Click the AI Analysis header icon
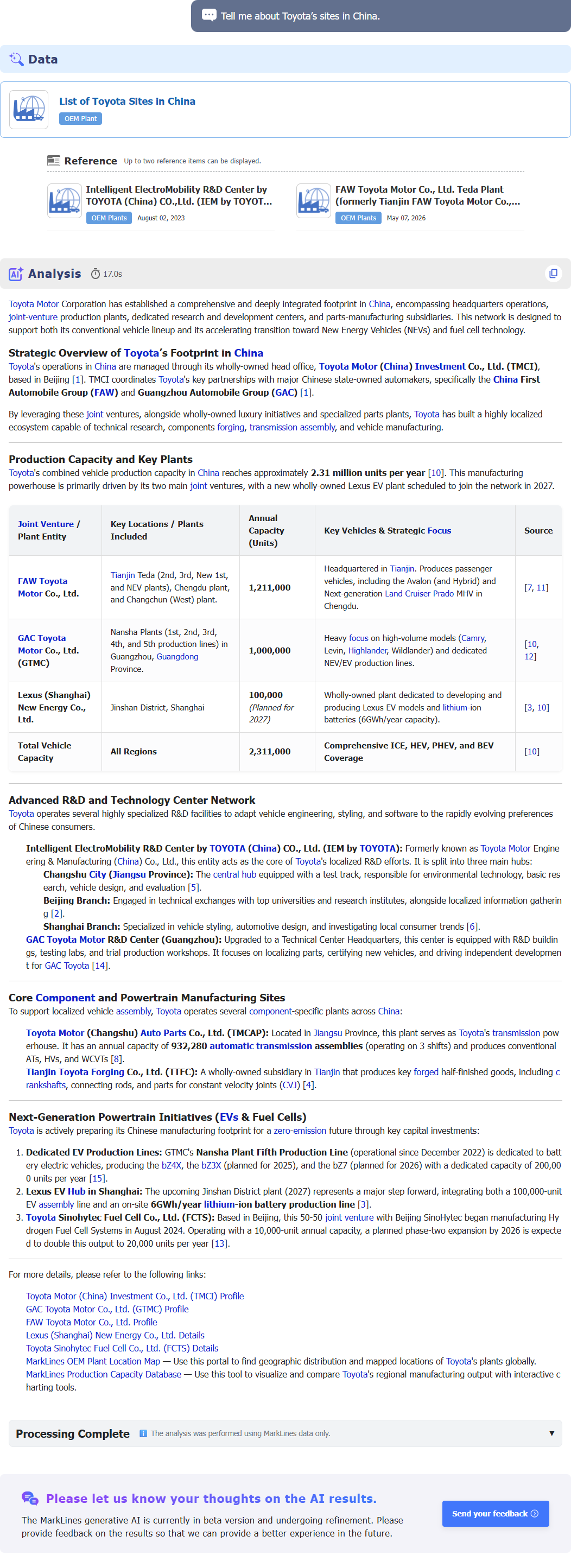Viewport: 571px width, 1568px height. 16,274
